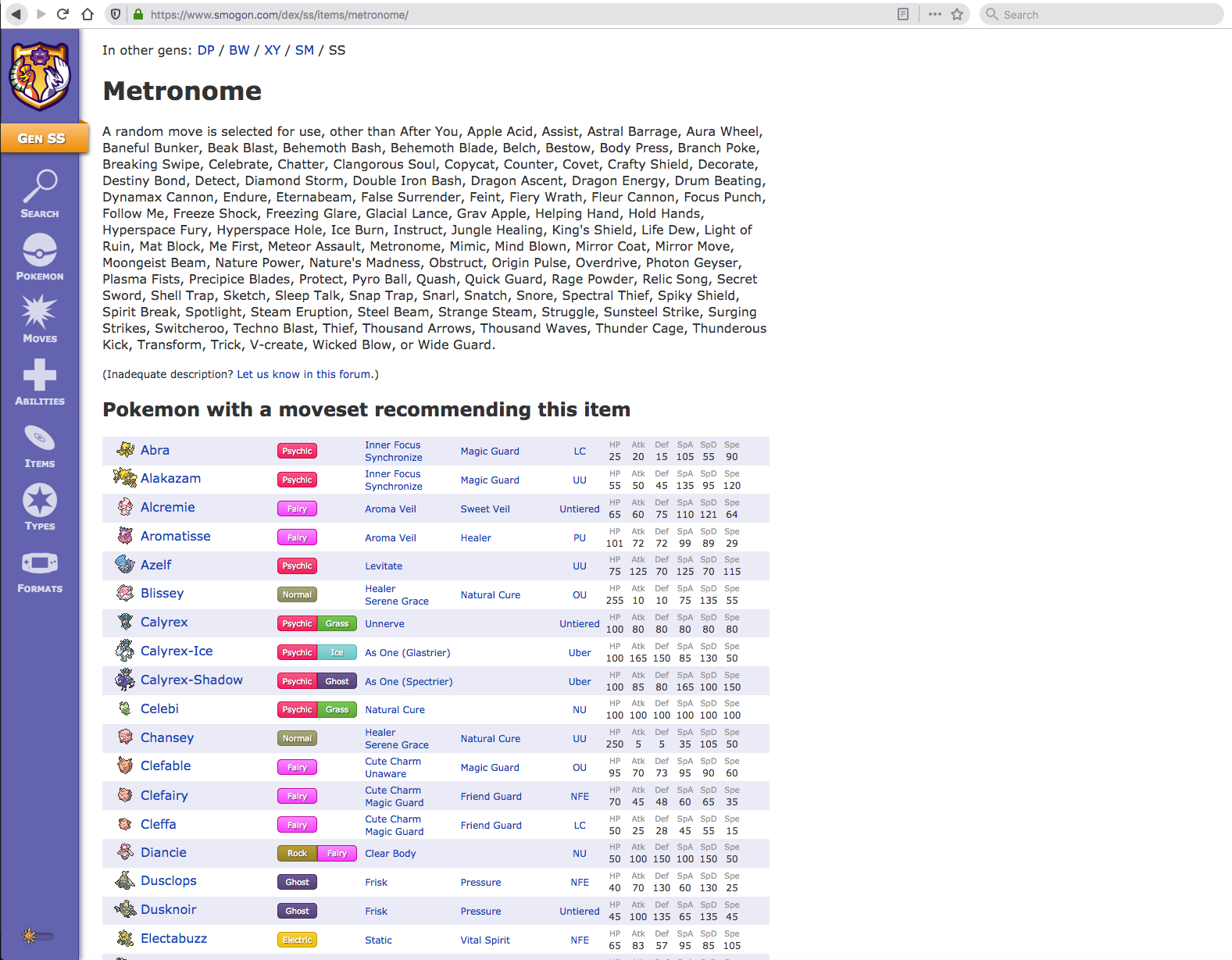The image size is (1232, 960).
Task: Click the Fairy type badge for Aromatisse
Action: pyautogui.click(x=297, y=537)
